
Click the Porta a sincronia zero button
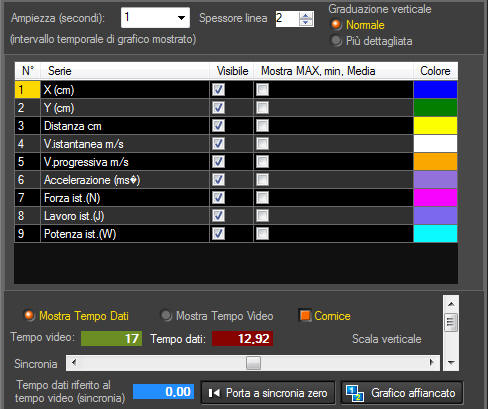click(x=268, y=393)
